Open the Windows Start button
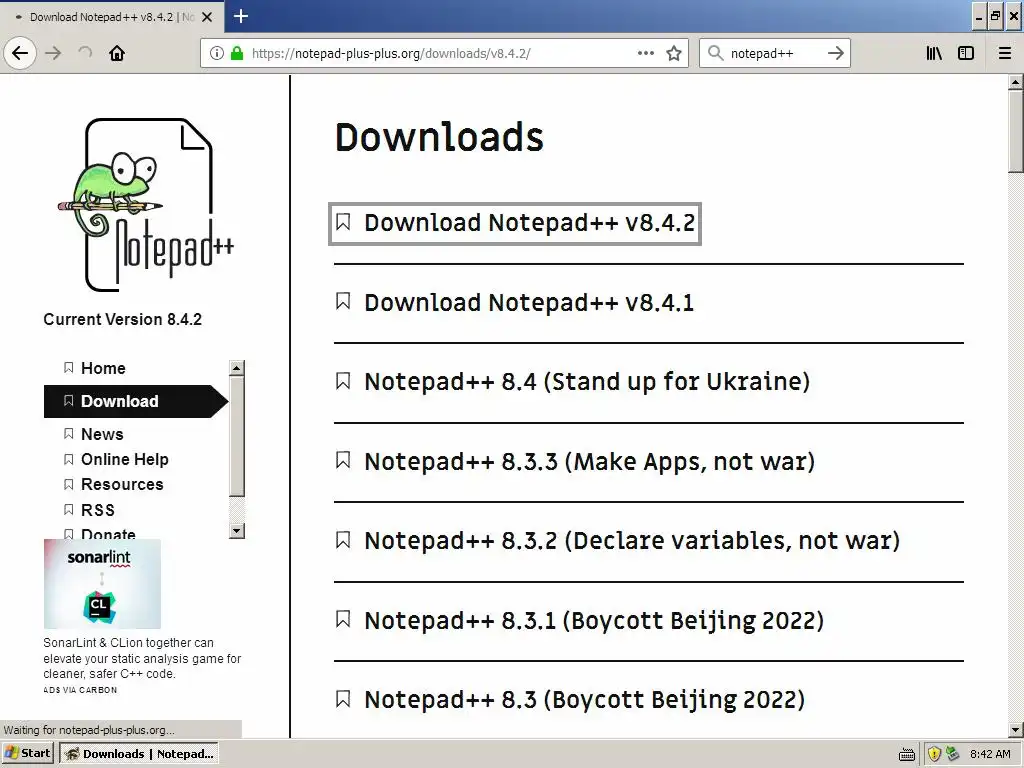 (28, 753)
